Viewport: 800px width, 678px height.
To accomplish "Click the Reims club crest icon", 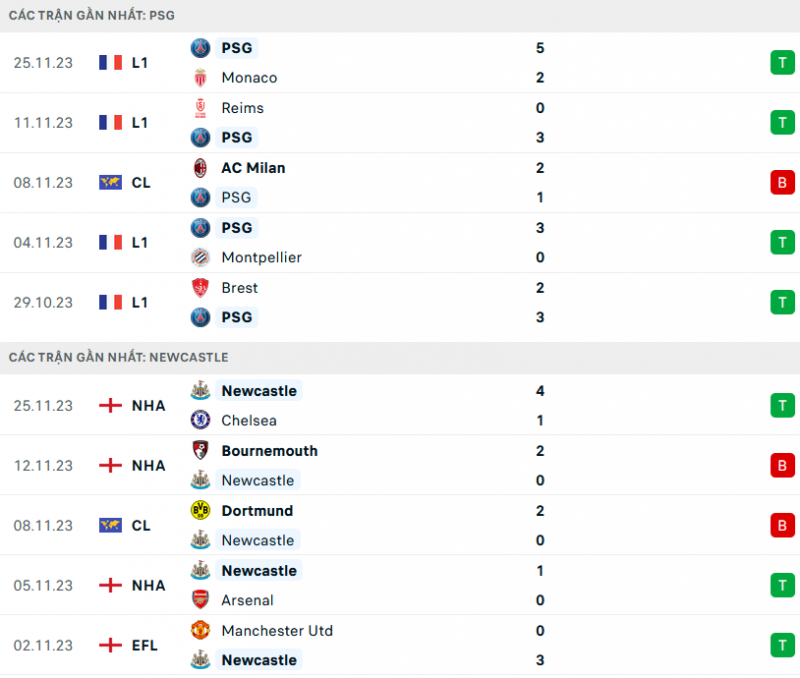I will [x=200, y=108].
